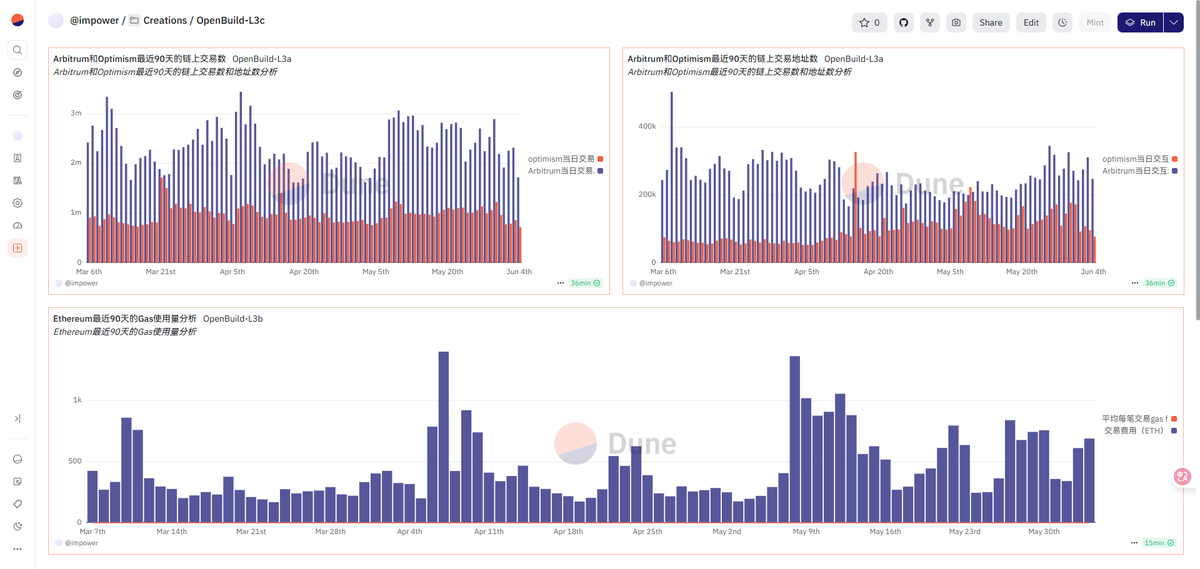The image size is (1200, 569).
Task: Click the Mar 6th tall spike bar in address chart
Action: pyautogui.click(x=671, y=178)
